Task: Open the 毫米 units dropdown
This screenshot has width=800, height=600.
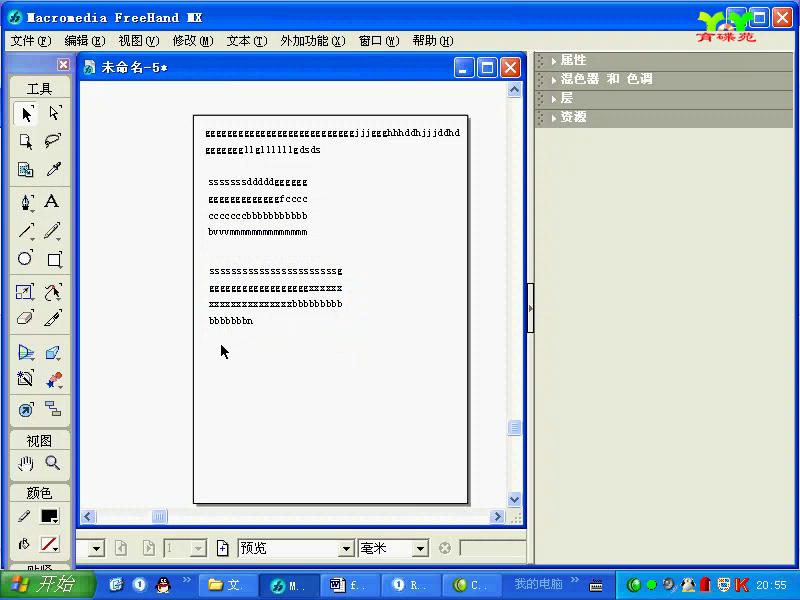Action: tap(420, 548)
